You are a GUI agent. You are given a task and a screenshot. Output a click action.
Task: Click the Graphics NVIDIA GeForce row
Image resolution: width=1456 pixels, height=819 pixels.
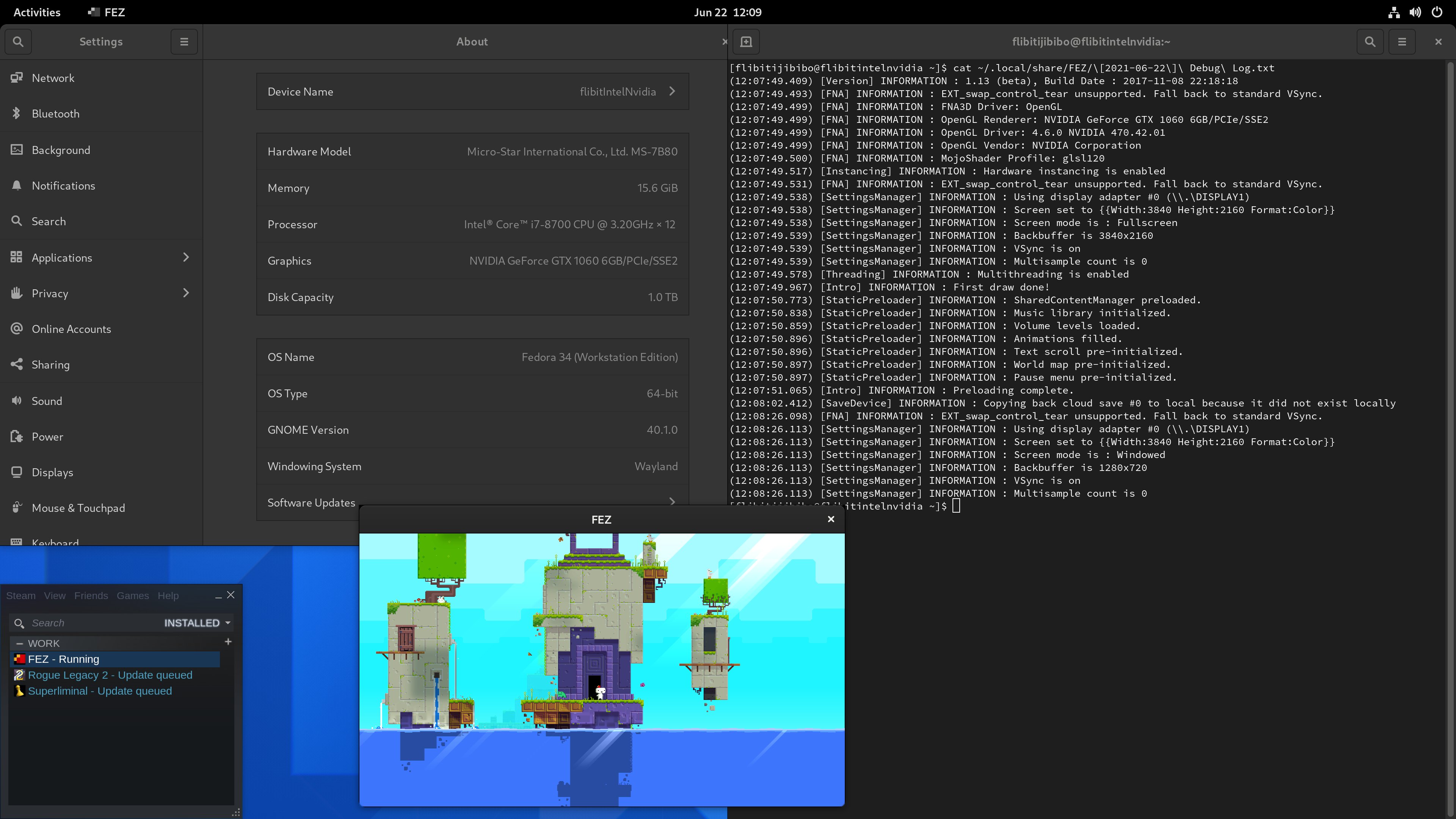472,260
